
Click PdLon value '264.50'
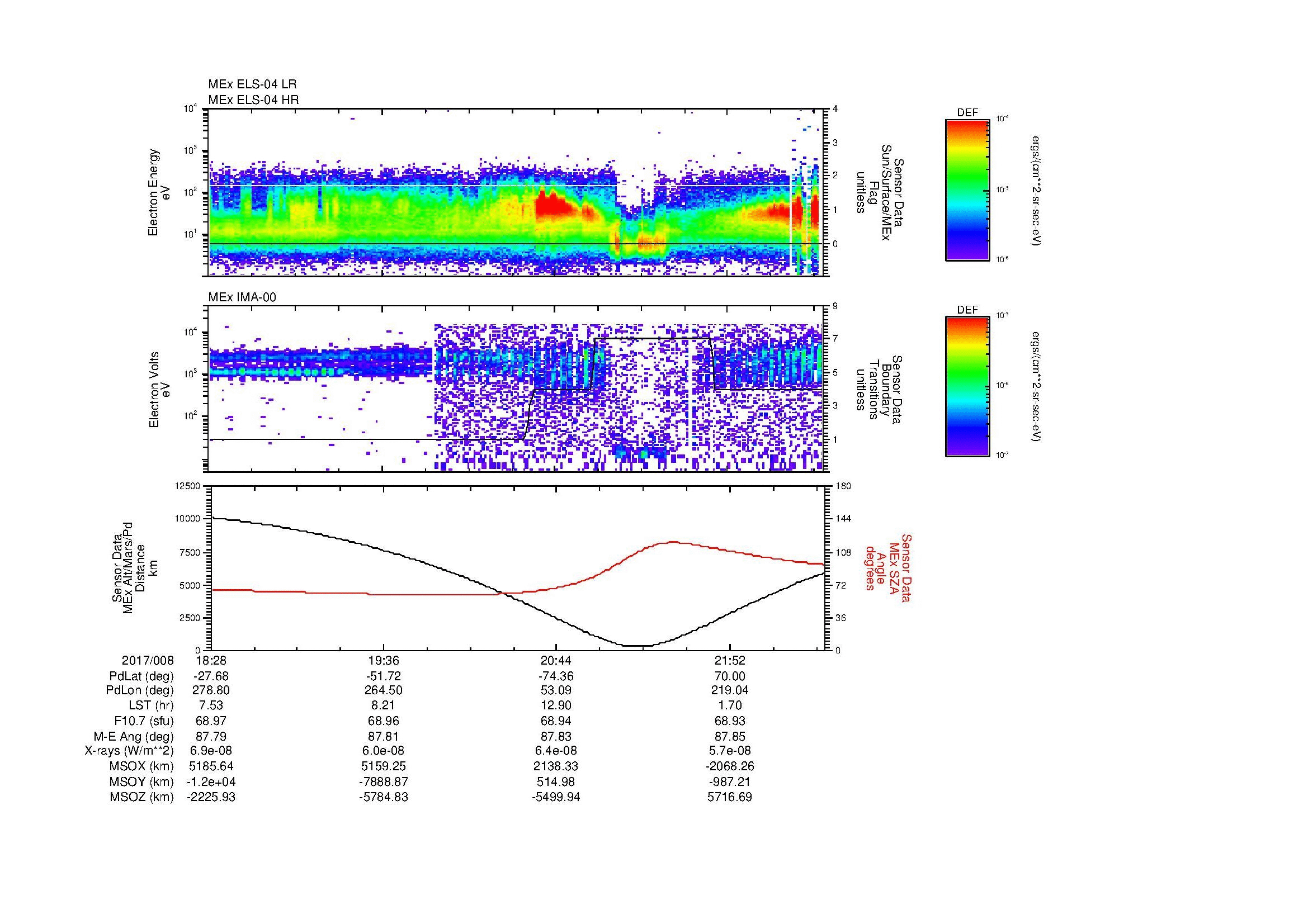pos(384,690)
